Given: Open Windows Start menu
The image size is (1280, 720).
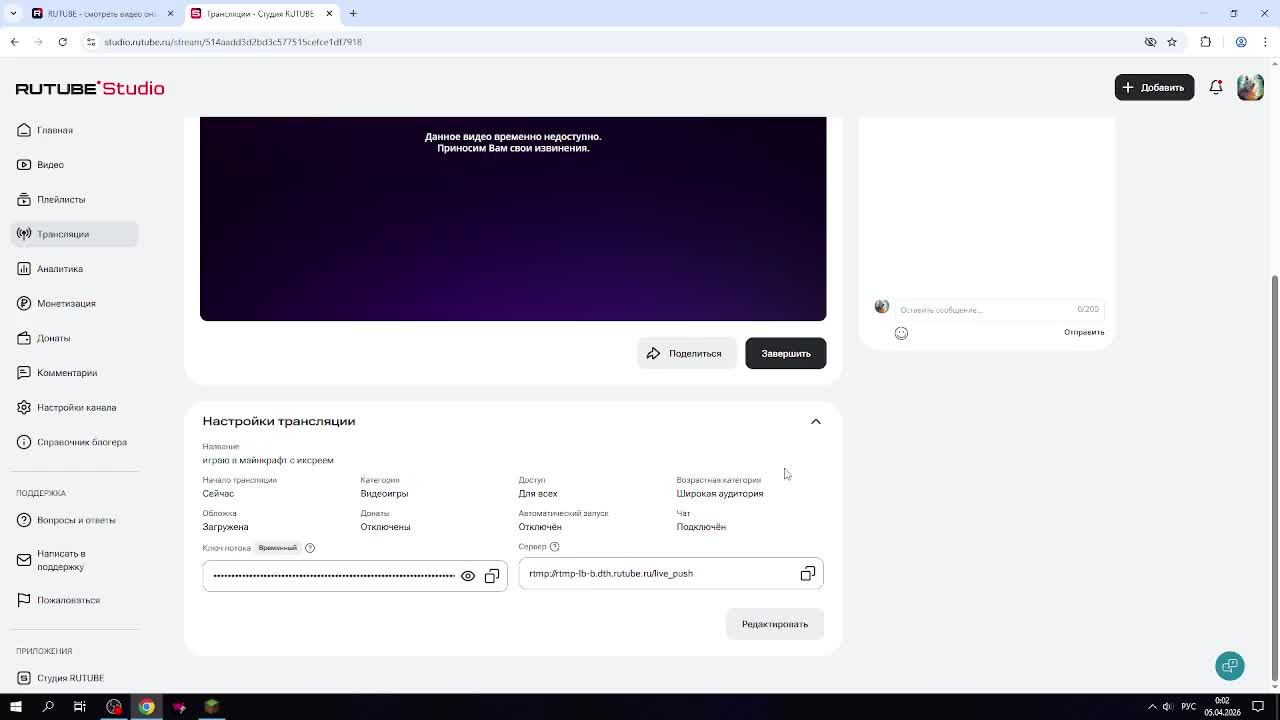Looking at the screenshot, I should [15, 707].
